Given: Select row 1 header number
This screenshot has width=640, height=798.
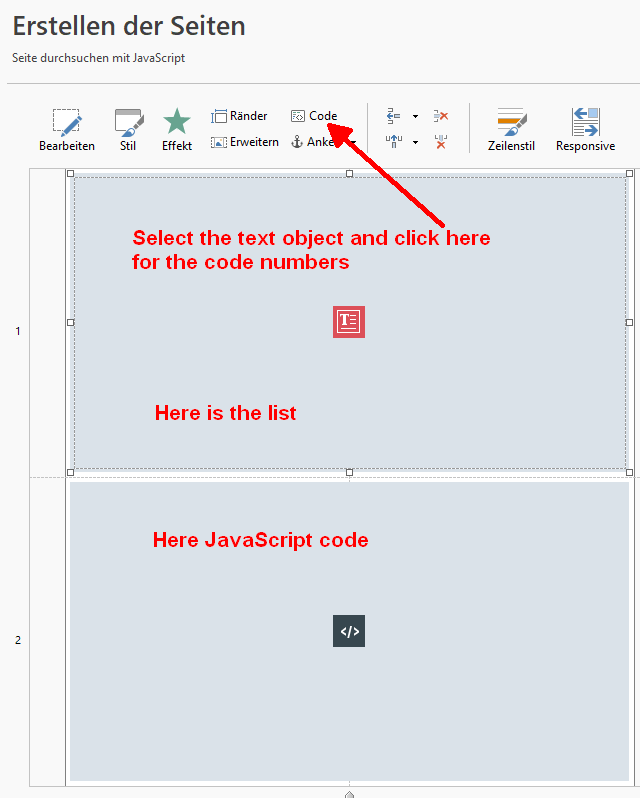Looking at the screenshot, I should 17,331.
